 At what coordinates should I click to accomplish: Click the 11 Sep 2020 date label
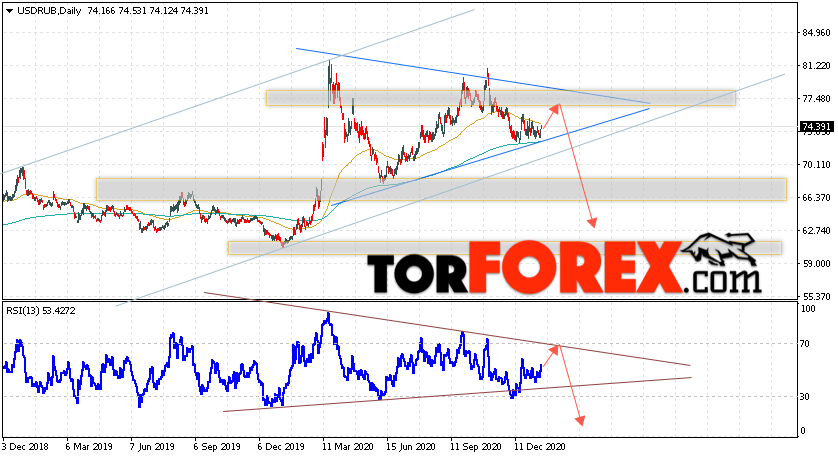point(475,446)
